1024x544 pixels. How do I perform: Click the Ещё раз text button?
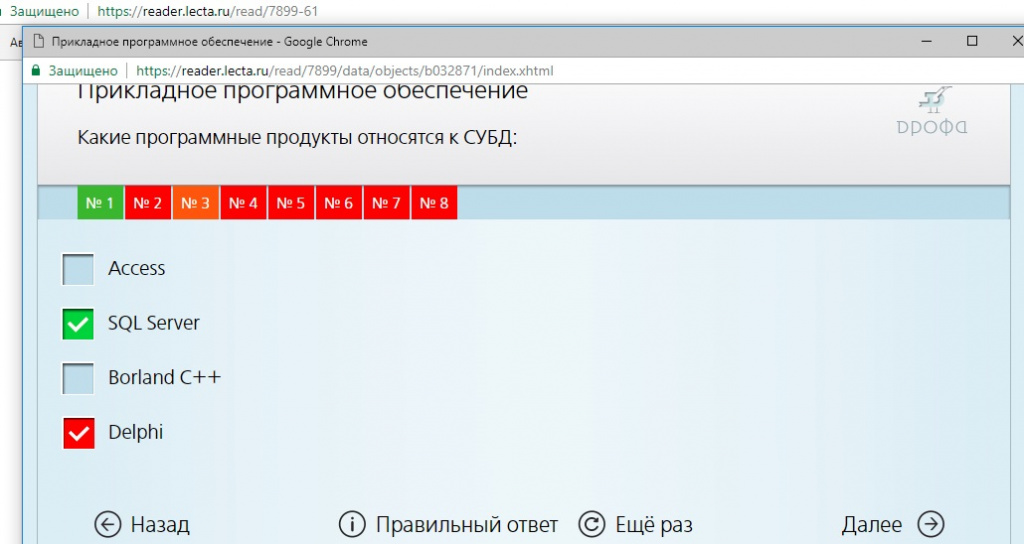[654, 524]
